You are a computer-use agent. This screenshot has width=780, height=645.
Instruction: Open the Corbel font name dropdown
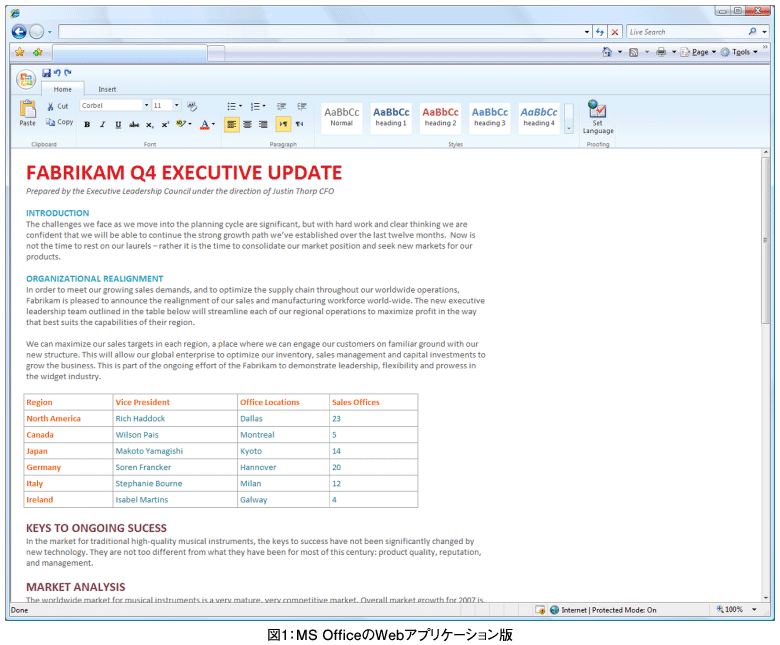coord(146,105)
